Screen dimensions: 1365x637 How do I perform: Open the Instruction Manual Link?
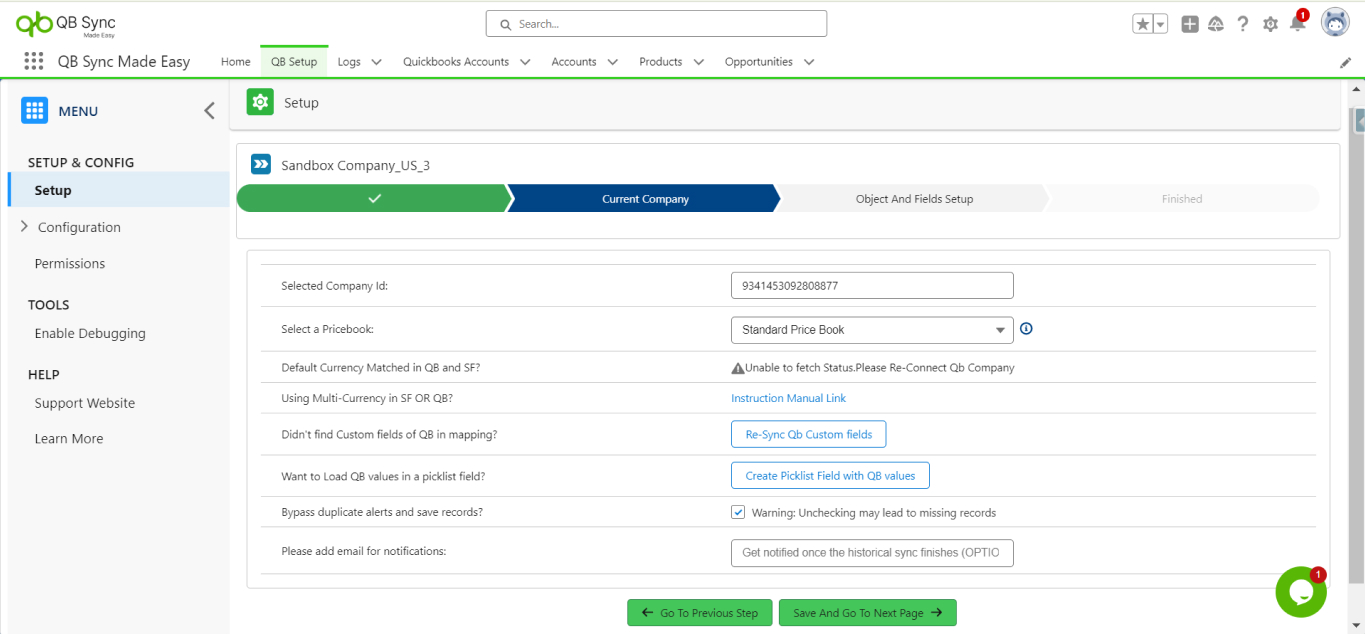(788, 398)
